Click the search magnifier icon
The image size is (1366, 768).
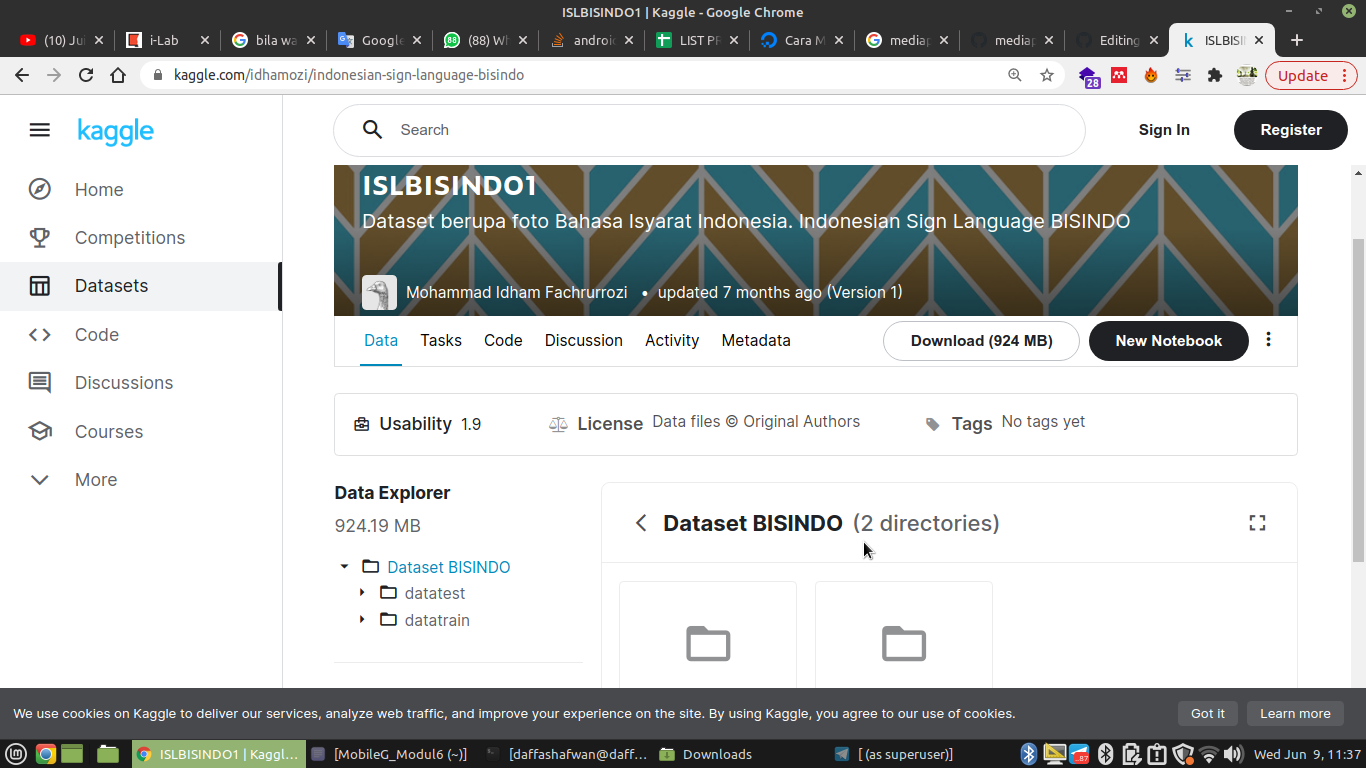[372, 130]
